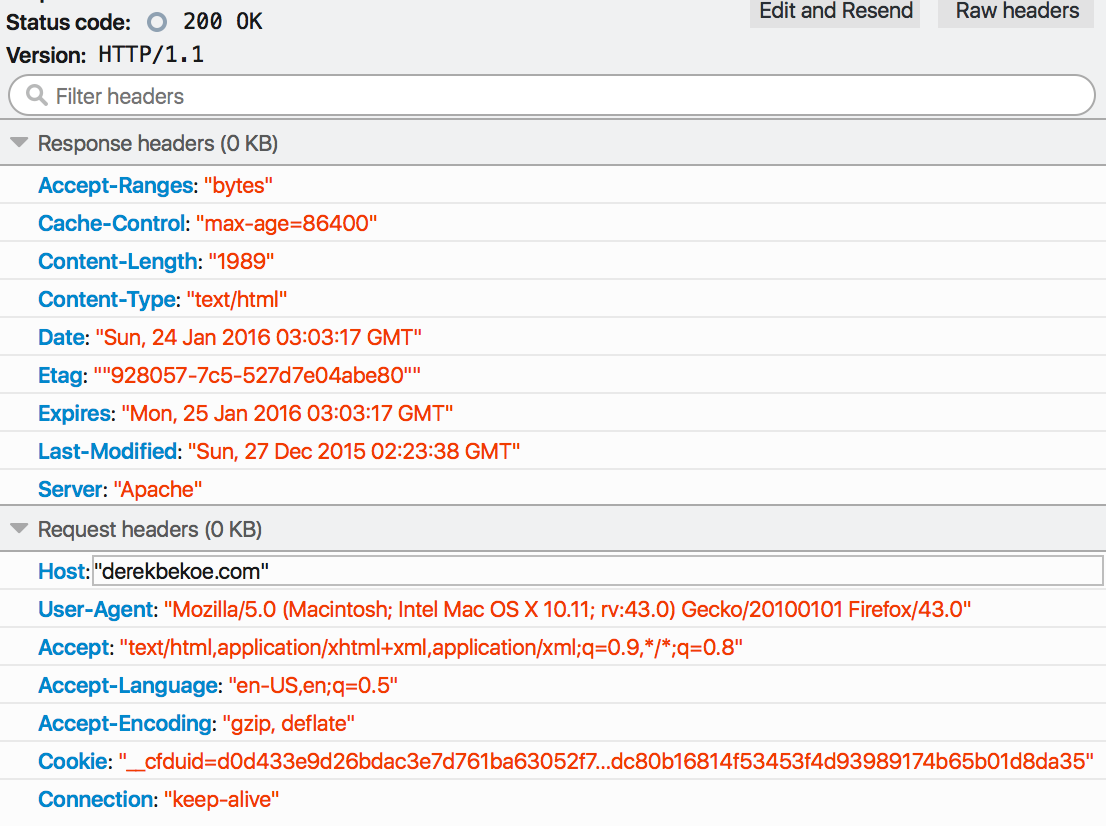Click the Accept-Encoding header name label

click(x=126, y=724)
